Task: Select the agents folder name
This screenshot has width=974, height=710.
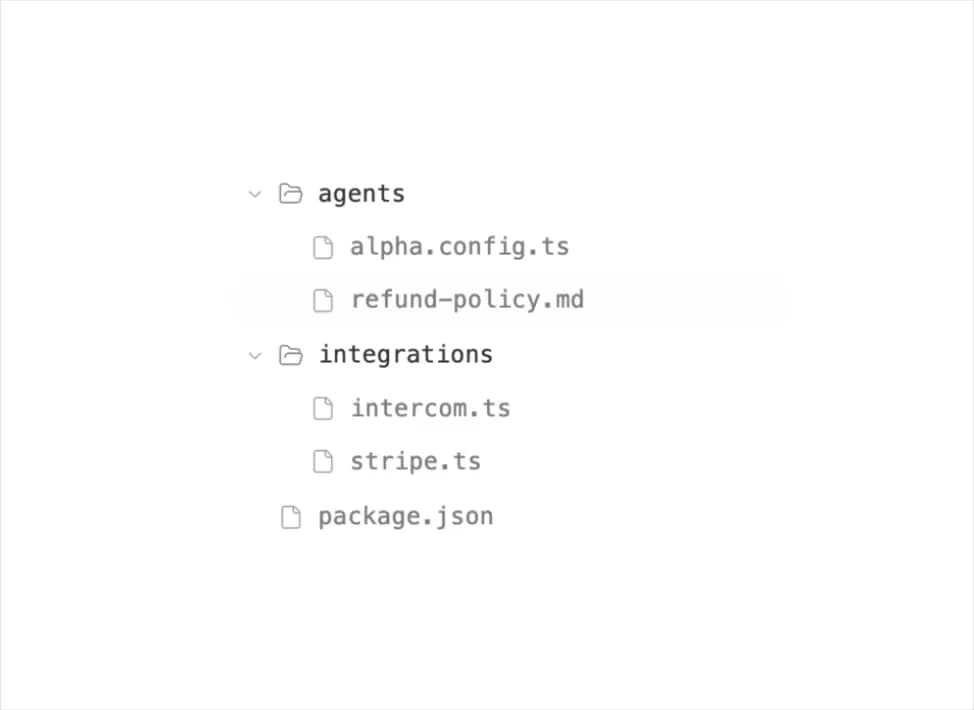Action: coord(362,194)
